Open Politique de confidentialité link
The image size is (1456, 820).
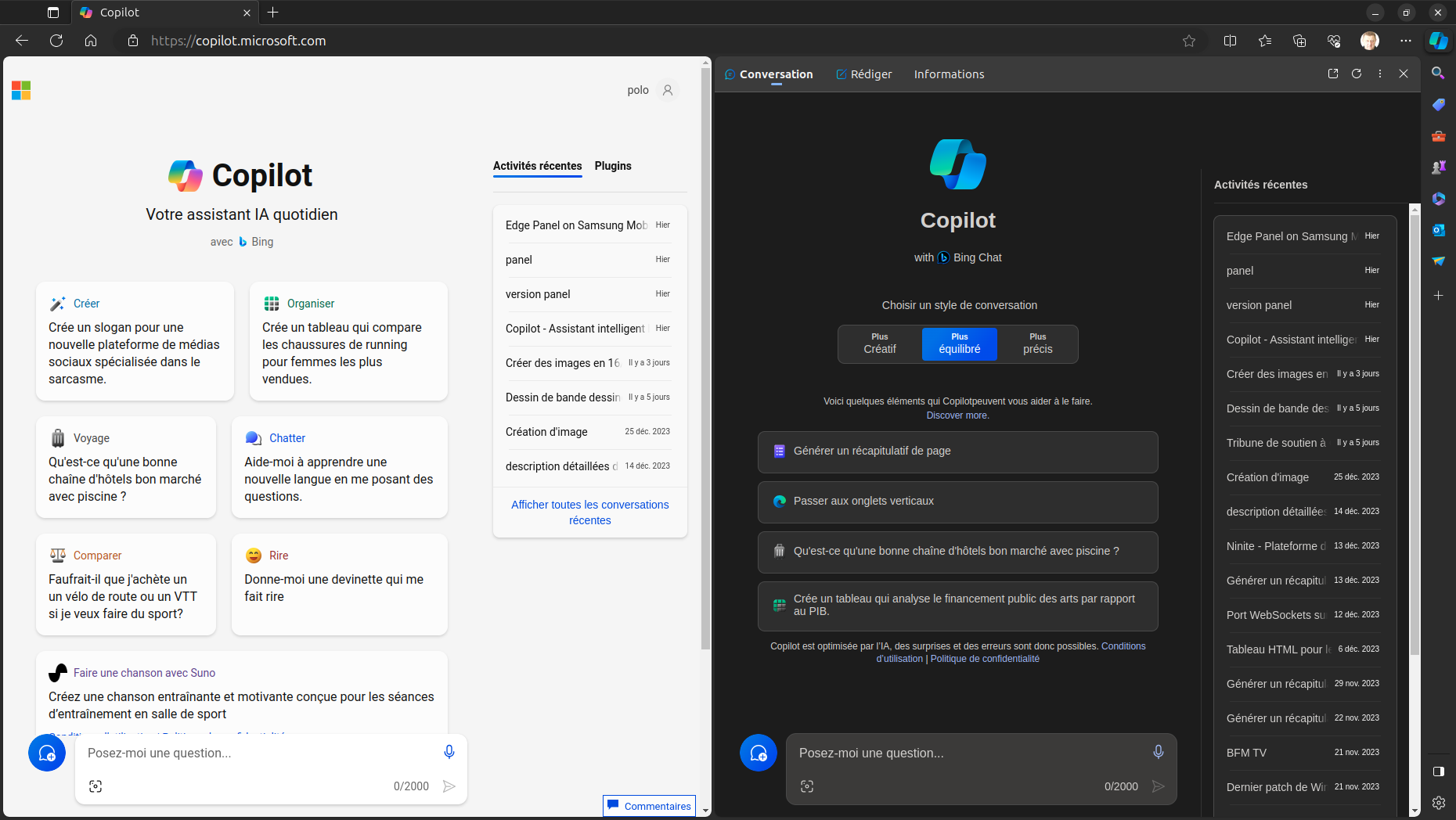tap(985, 659)
